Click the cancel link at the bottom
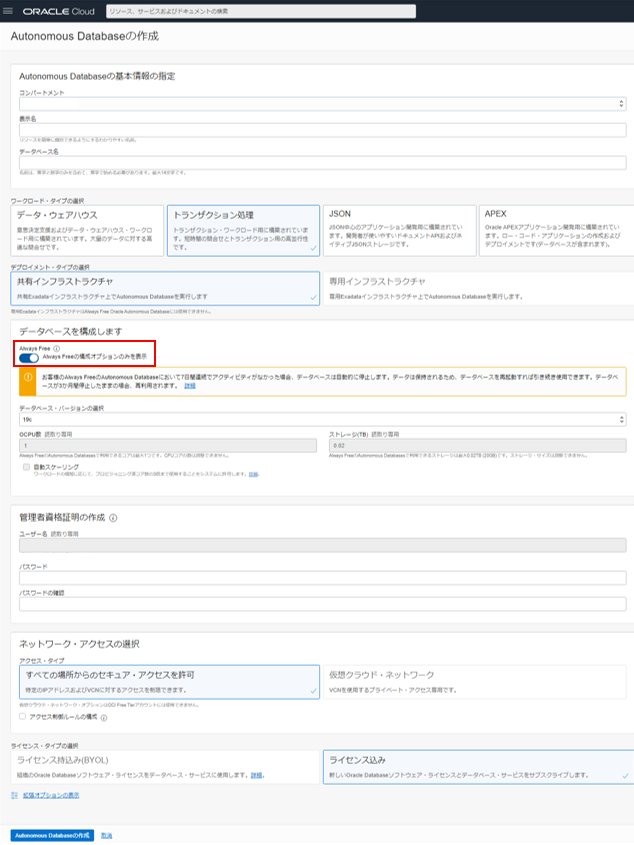Image resolution: width=634 pixels, height=845 pixels. pyautogui.click(x=107, y=835)
